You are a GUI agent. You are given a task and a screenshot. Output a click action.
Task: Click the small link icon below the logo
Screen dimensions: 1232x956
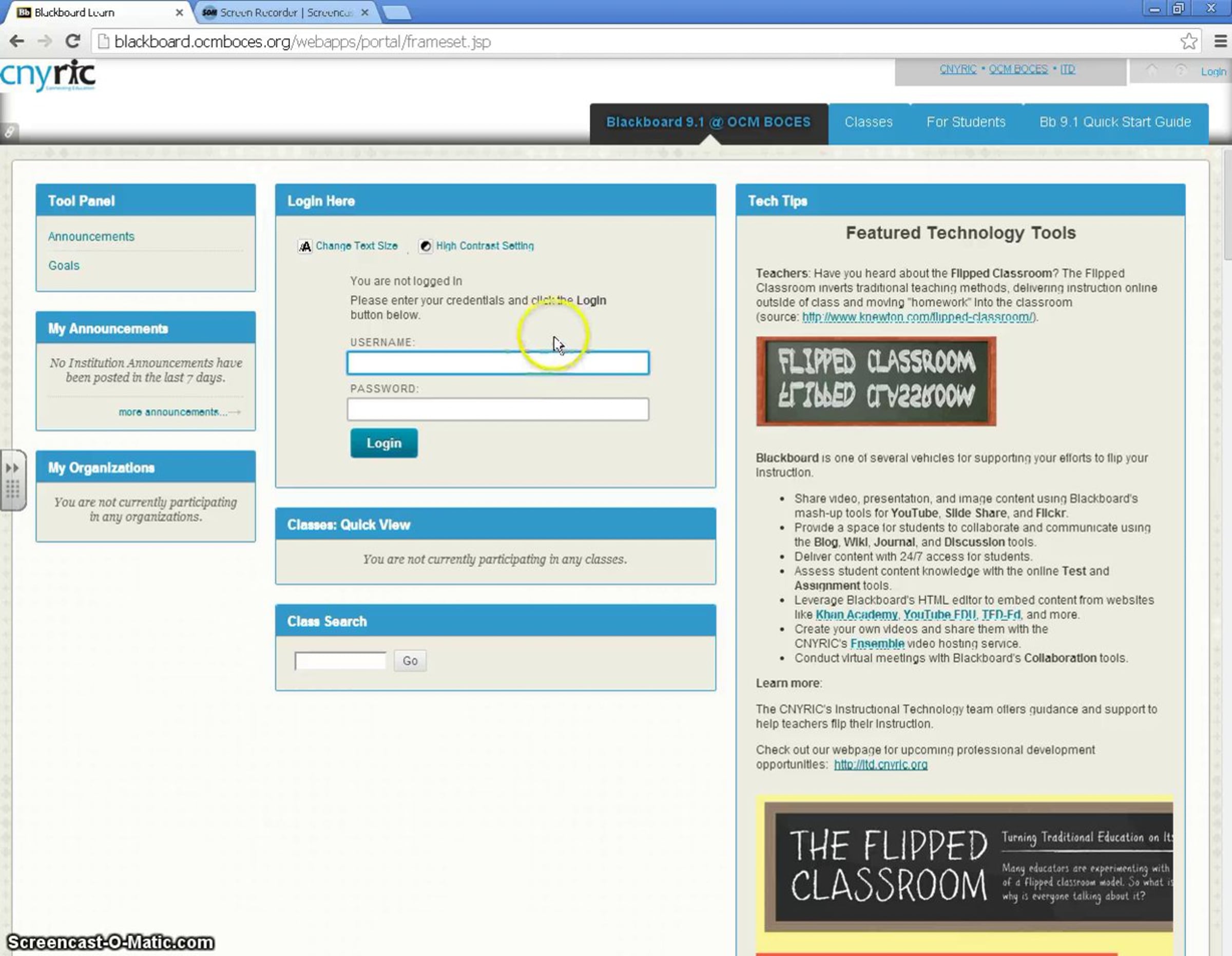click(9, 132)
